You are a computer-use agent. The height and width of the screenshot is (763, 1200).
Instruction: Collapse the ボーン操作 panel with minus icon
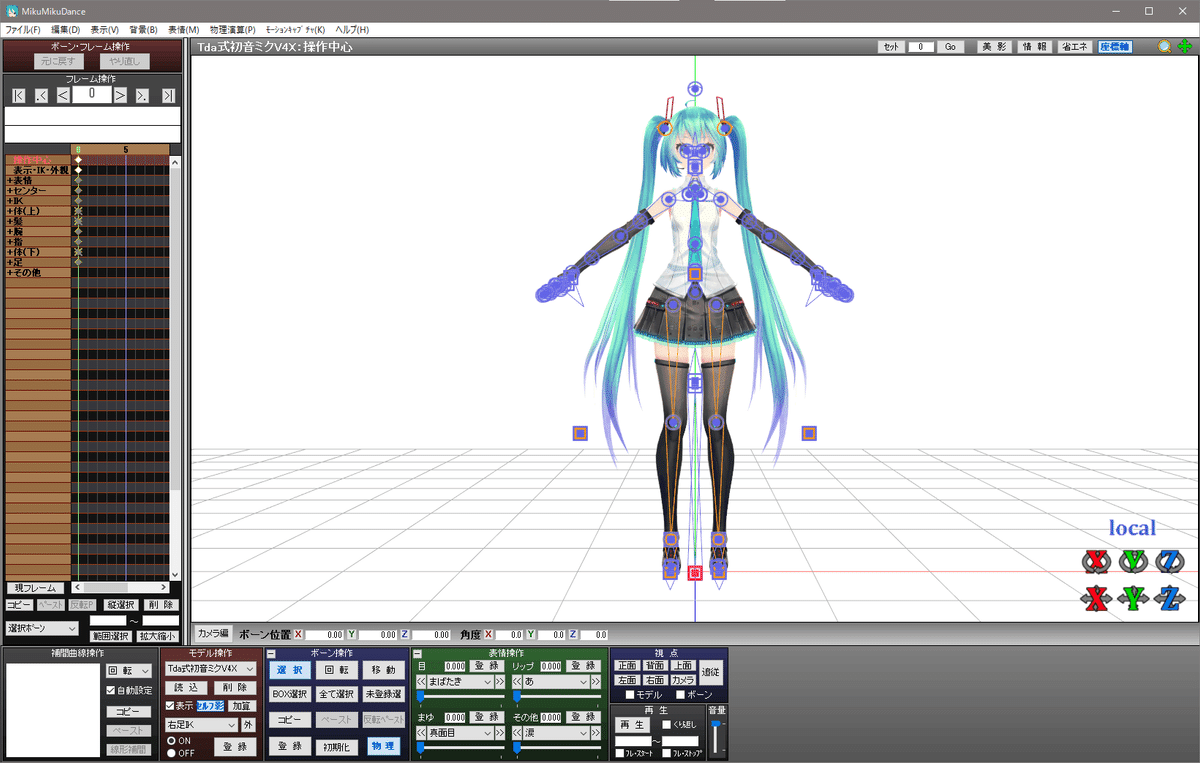272,654
